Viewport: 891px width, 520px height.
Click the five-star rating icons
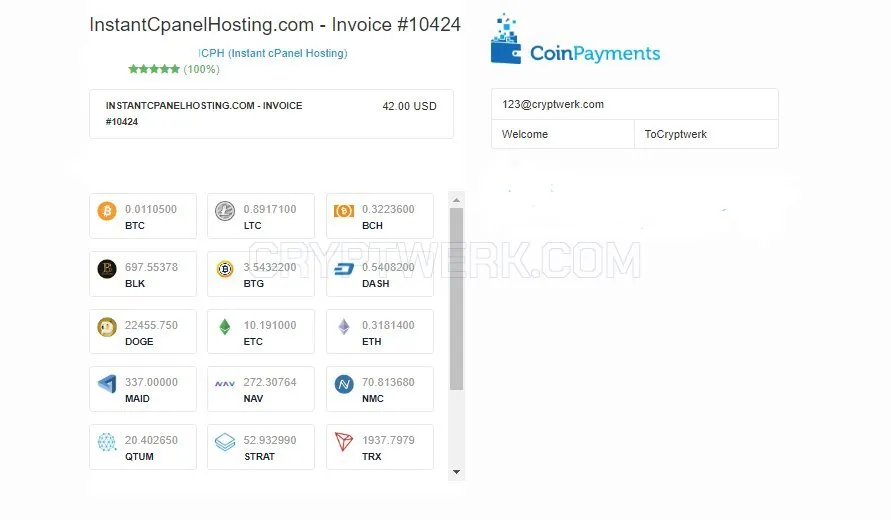pyautogui.click(x=154, y=69)
